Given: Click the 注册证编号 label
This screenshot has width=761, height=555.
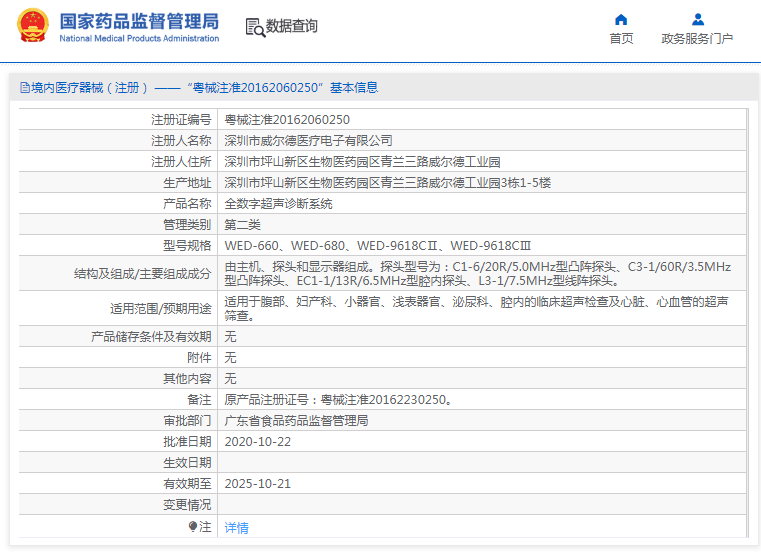Looking at the screenshot, I should click(181, 119).
